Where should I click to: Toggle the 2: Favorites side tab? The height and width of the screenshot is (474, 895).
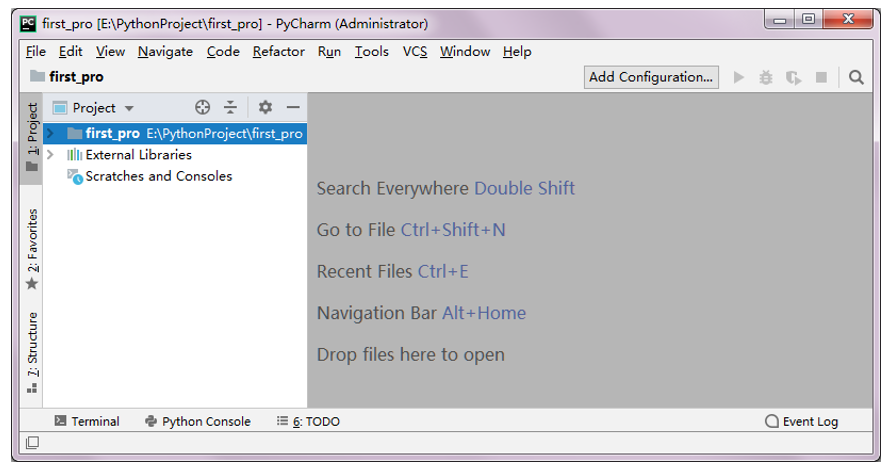pyautogui.click(x=32, y=250)
